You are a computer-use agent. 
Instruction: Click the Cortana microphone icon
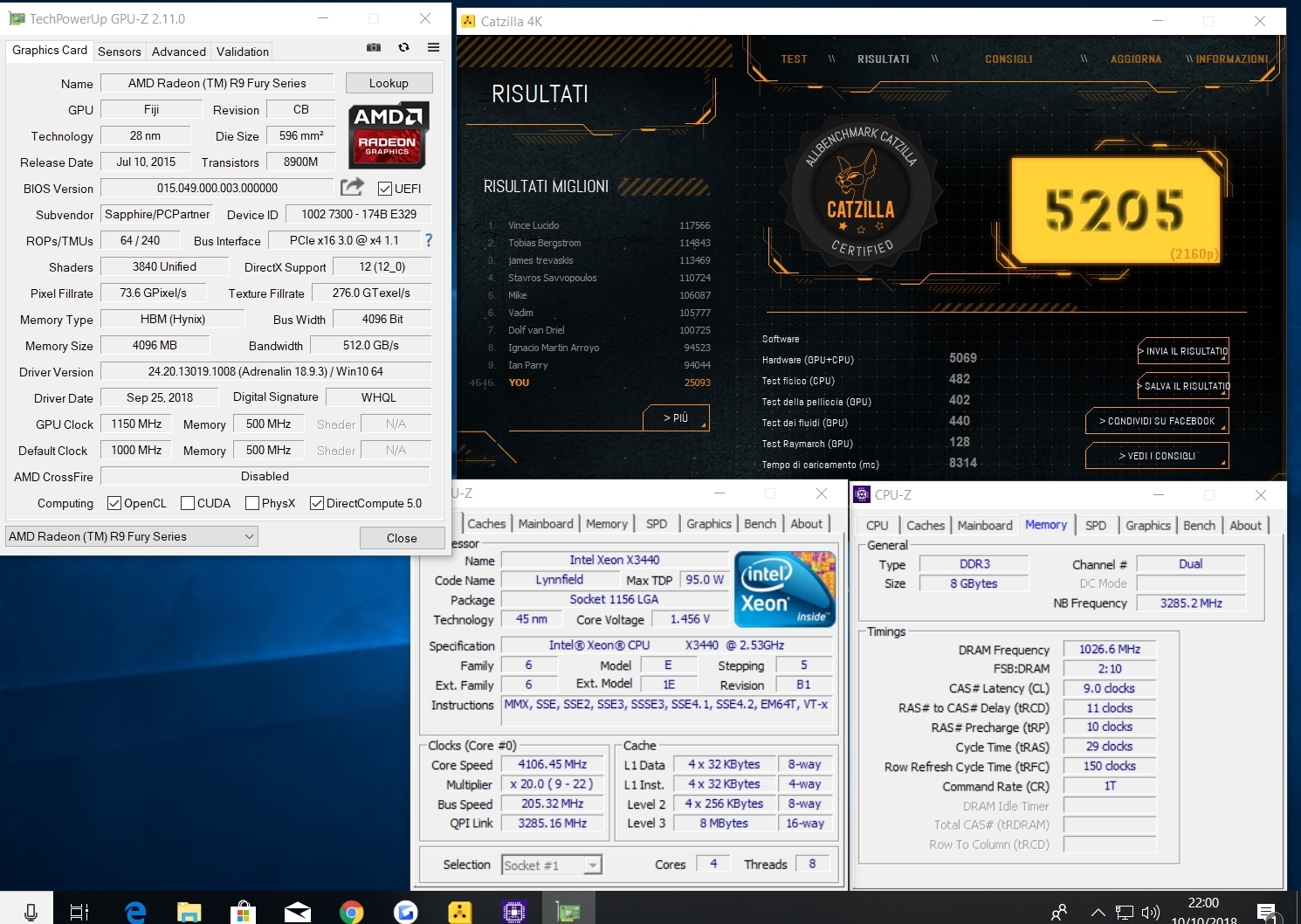click(31, 912)
